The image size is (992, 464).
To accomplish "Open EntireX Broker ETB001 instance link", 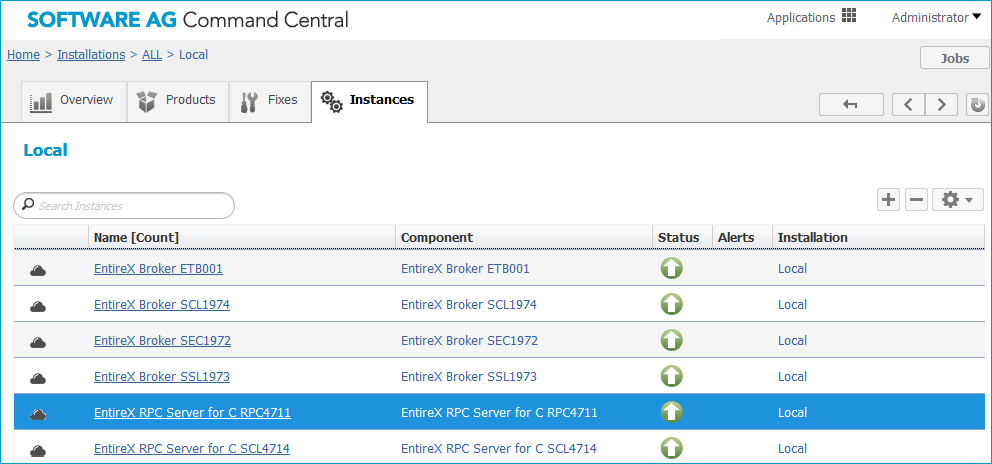I will (x=158, y=269).
